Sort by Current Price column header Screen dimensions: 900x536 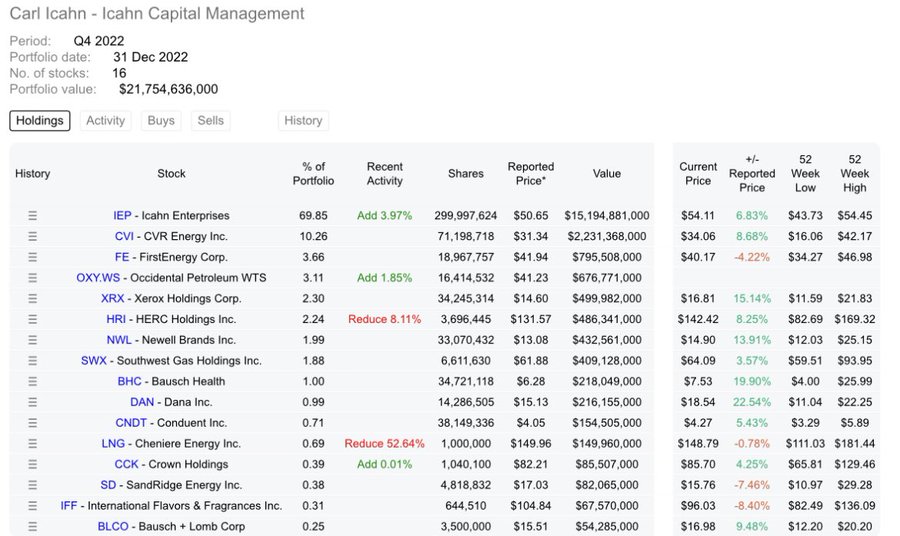pos(698,173)
